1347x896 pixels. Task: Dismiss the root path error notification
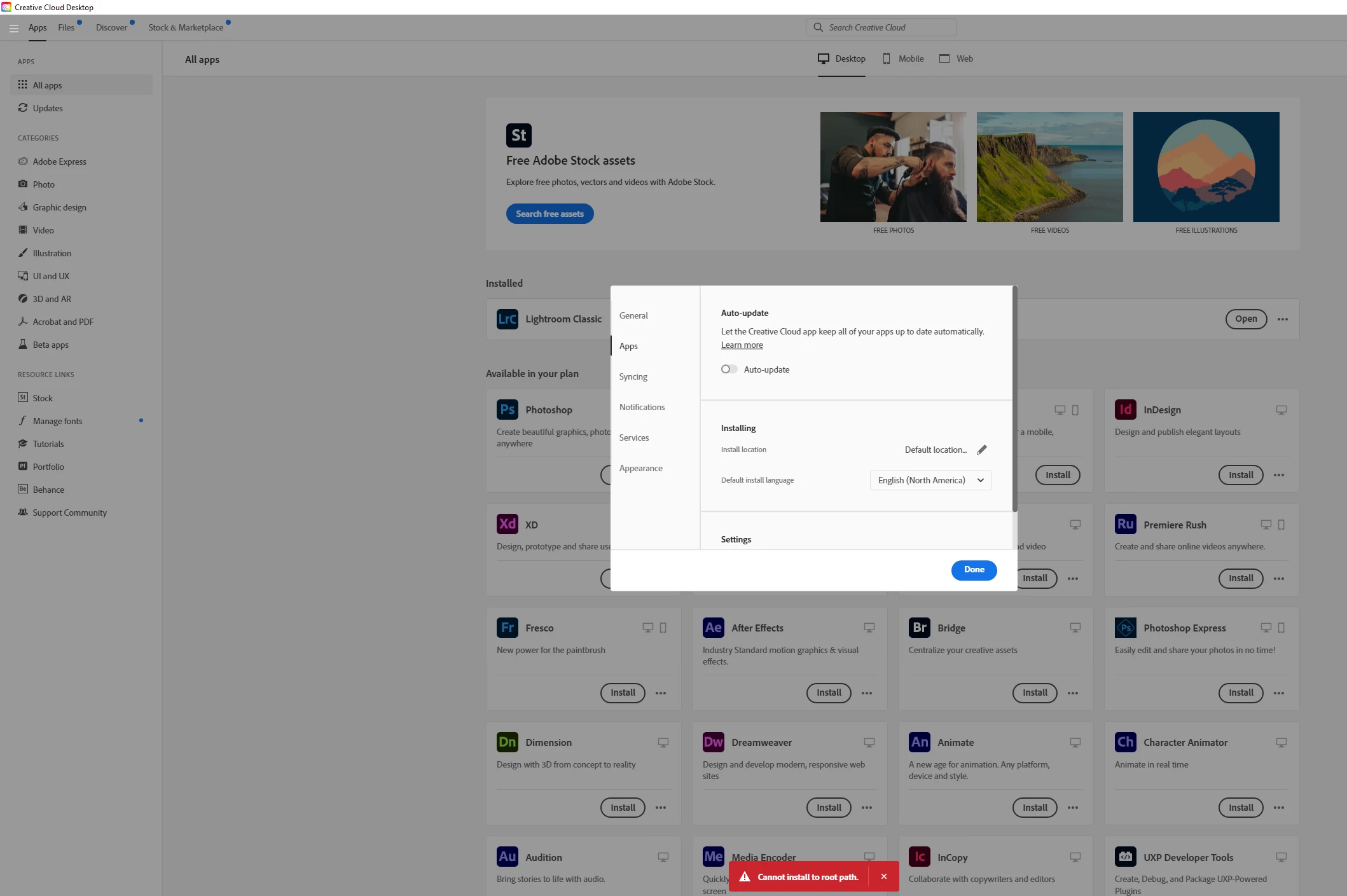click(x=883, y=876)
